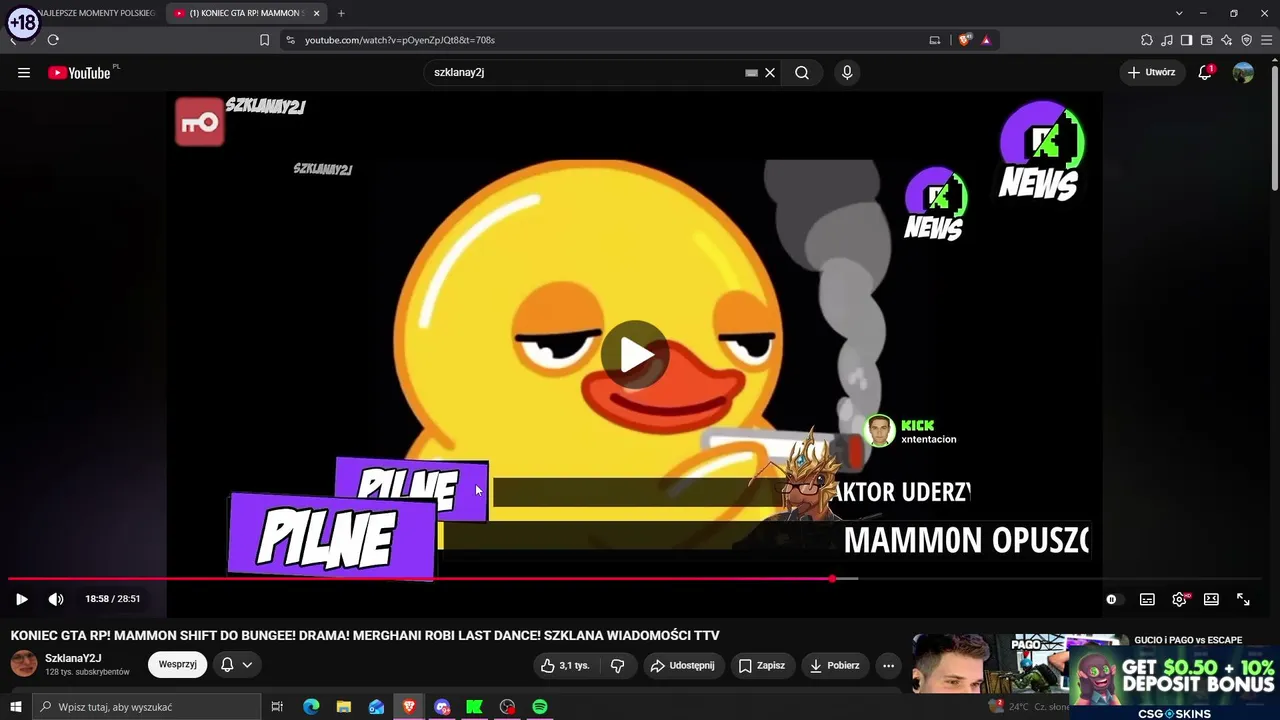Seek on the red video progress bar
1280x720 pixels.
(420, 579)
